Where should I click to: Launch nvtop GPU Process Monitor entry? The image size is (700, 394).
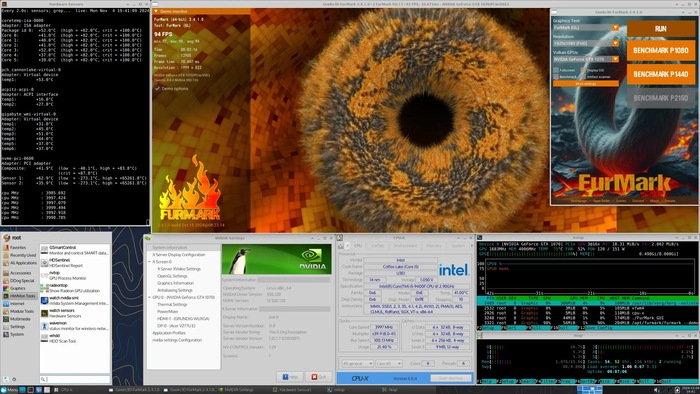pos(75,275)
